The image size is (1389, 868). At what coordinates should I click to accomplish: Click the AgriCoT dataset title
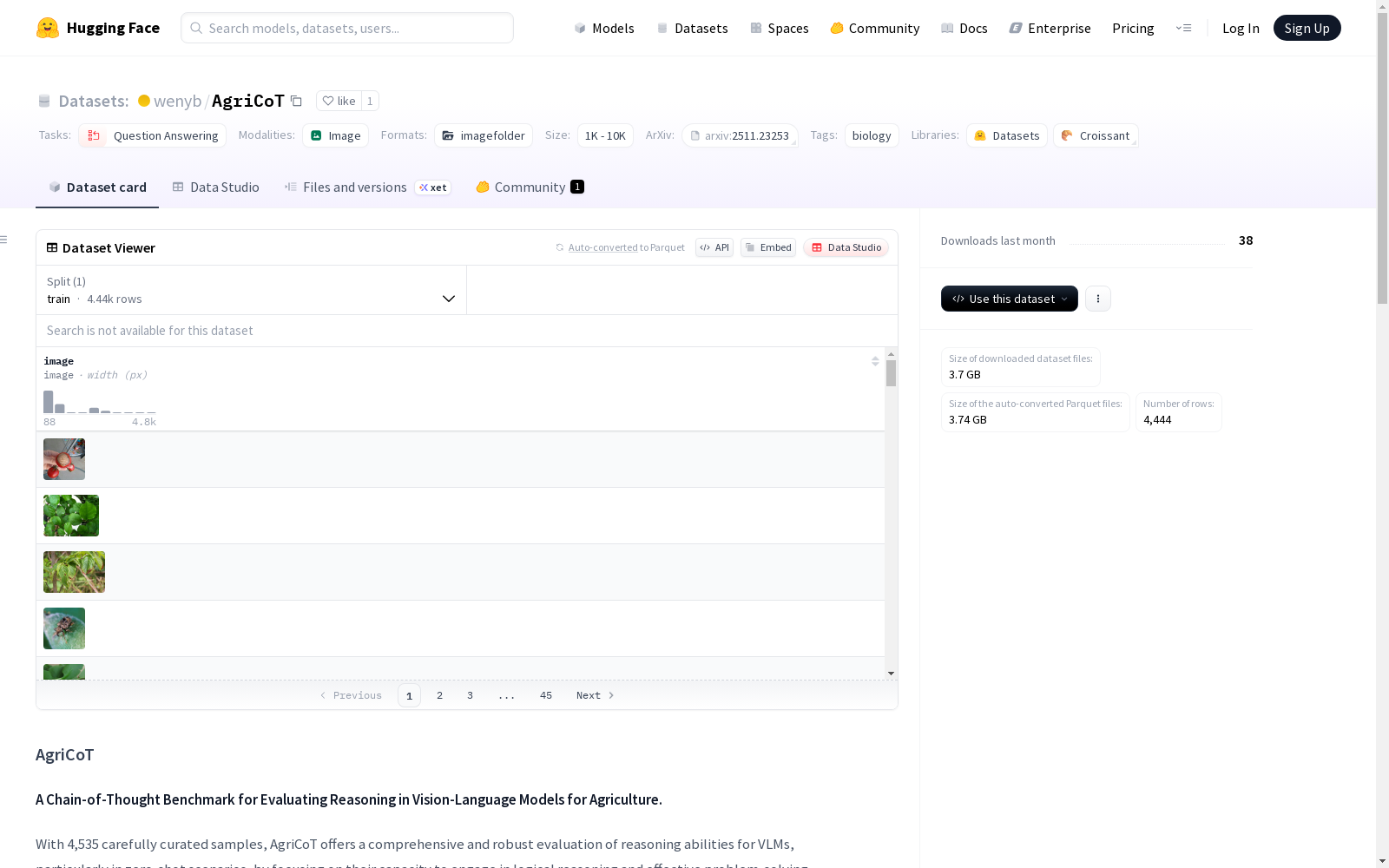pos(248,101)
